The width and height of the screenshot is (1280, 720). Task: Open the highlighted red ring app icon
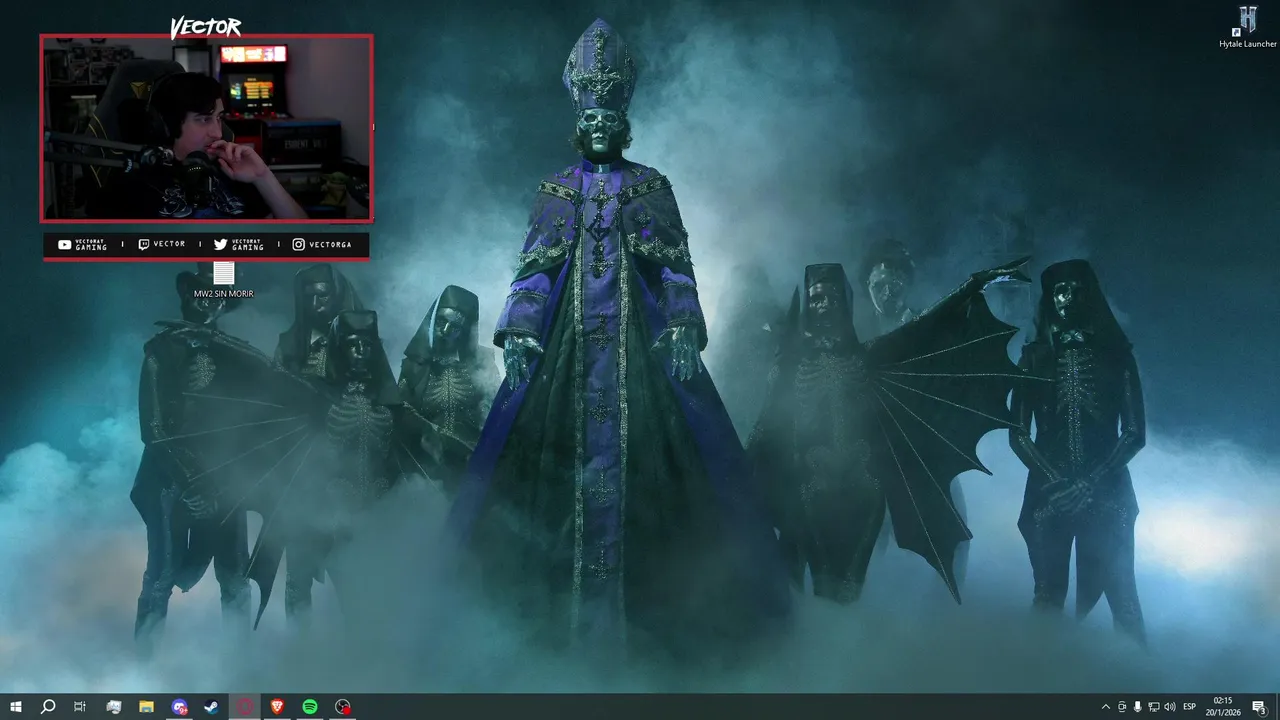pyautogui.click(x=245, y=707)
